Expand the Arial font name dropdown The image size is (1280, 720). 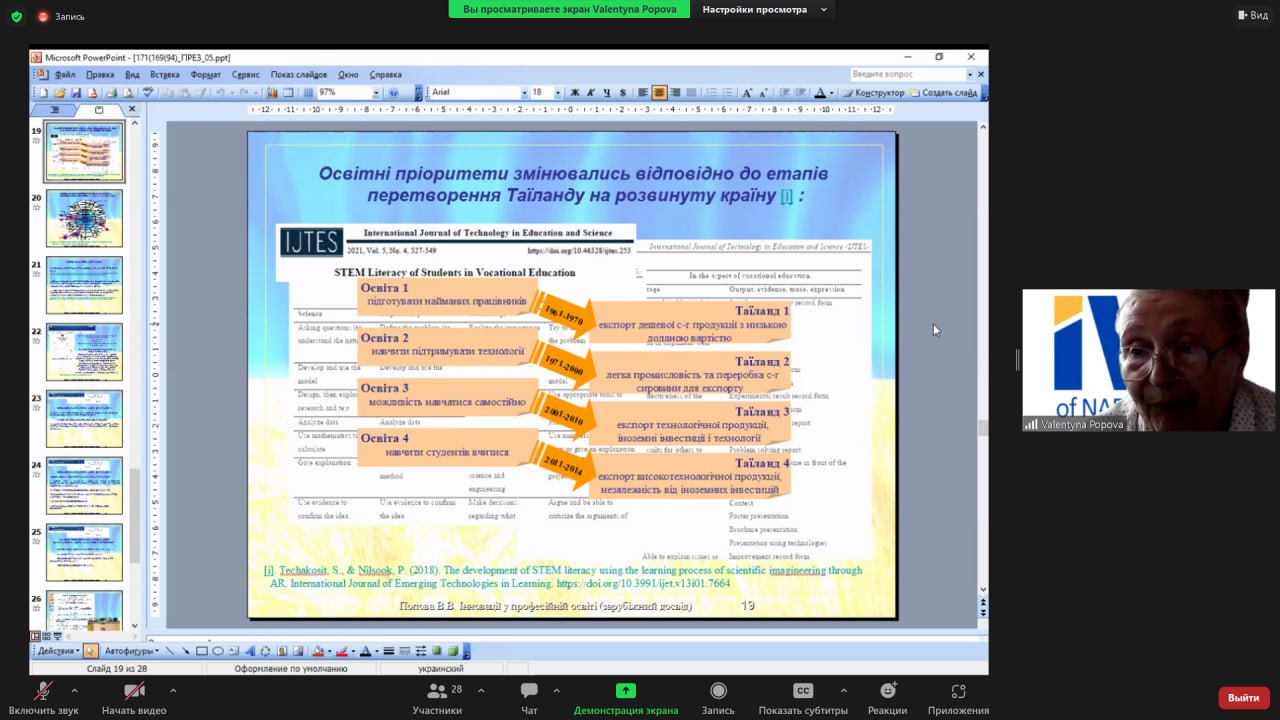(x=524, y=93)
